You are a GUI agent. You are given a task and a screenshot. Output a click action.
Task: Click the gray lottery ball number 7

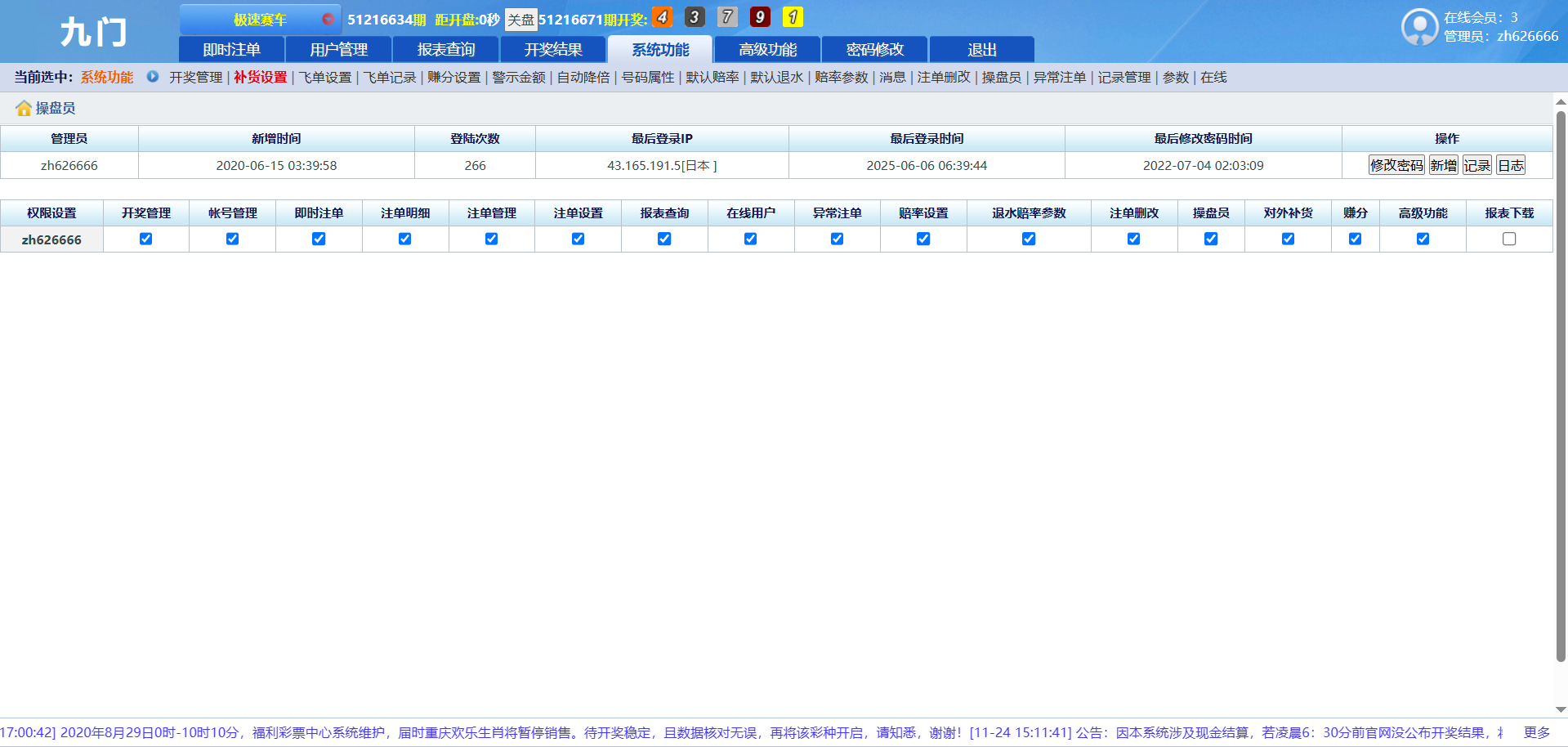click(x=727, y=17)
